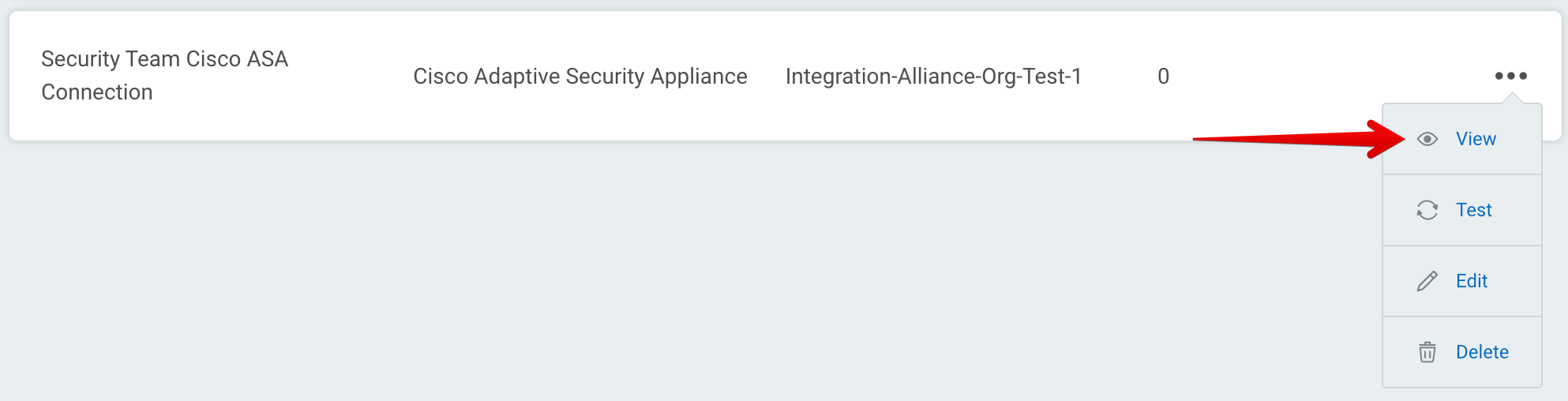
Task: Click the row's blank area left of the connection name
Action: (x=25, y=77)
